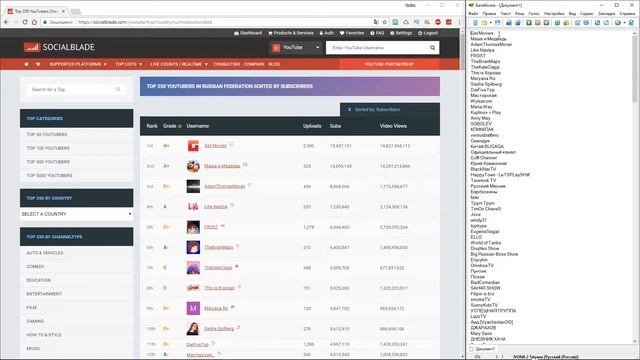The image size is (640, 360).
Task: Open the Favorites link
Action: [x=352, y=33]
